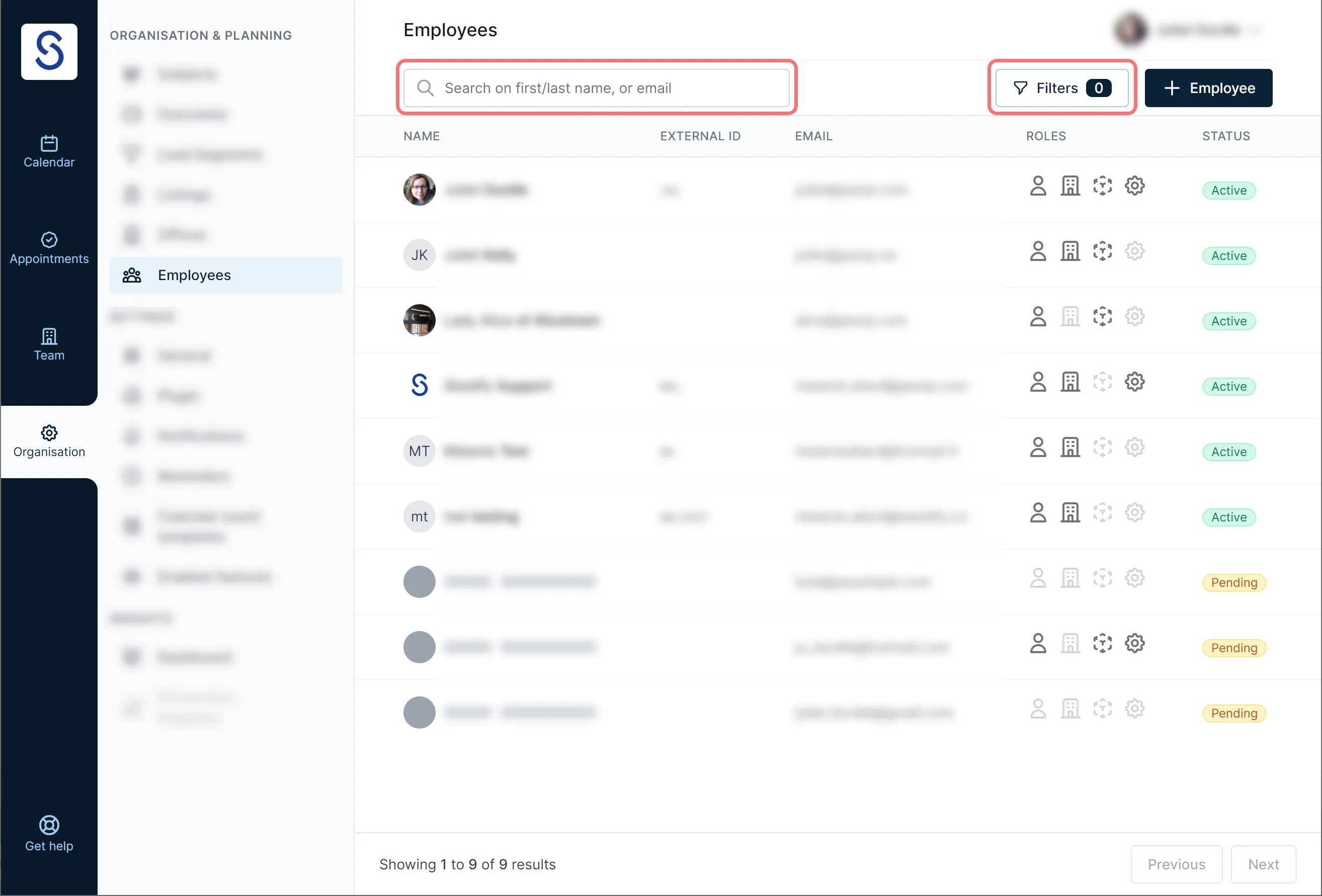
Task: Click the MT initials avatar
Action: tap(419, 452)
